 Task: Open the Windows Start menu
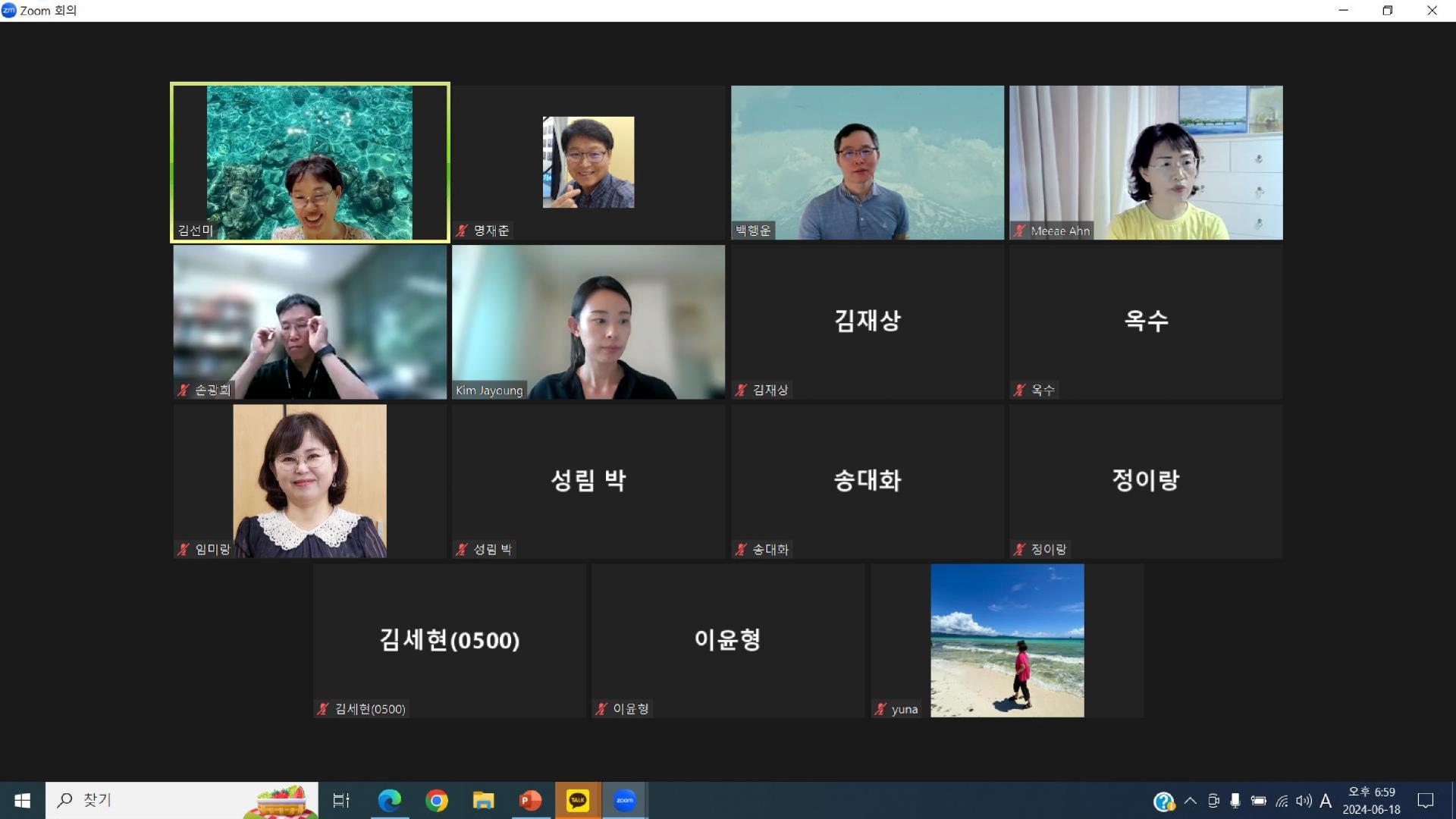pyautogui.click(x=22, y=800)
